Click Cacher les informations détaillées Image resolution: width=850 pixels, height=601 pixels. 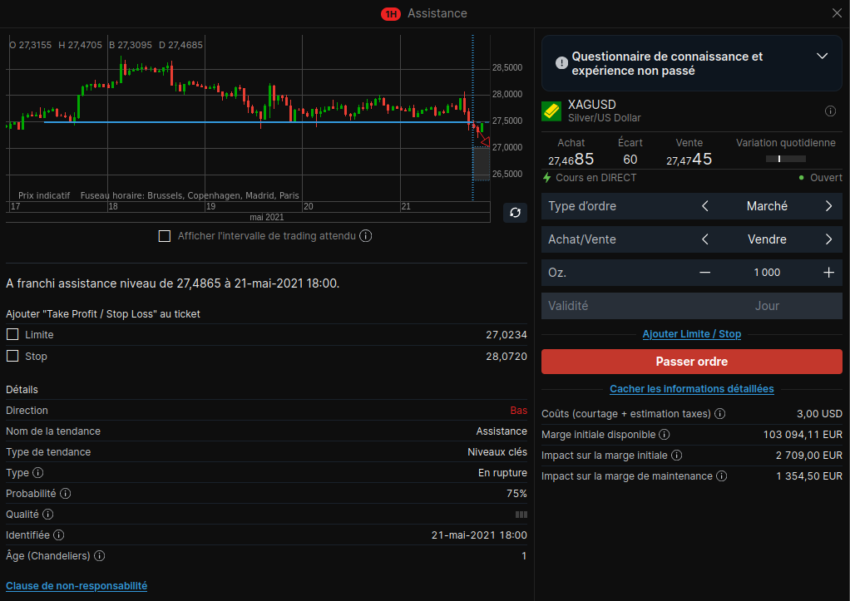pyautogui.click(x=691, y=389)
